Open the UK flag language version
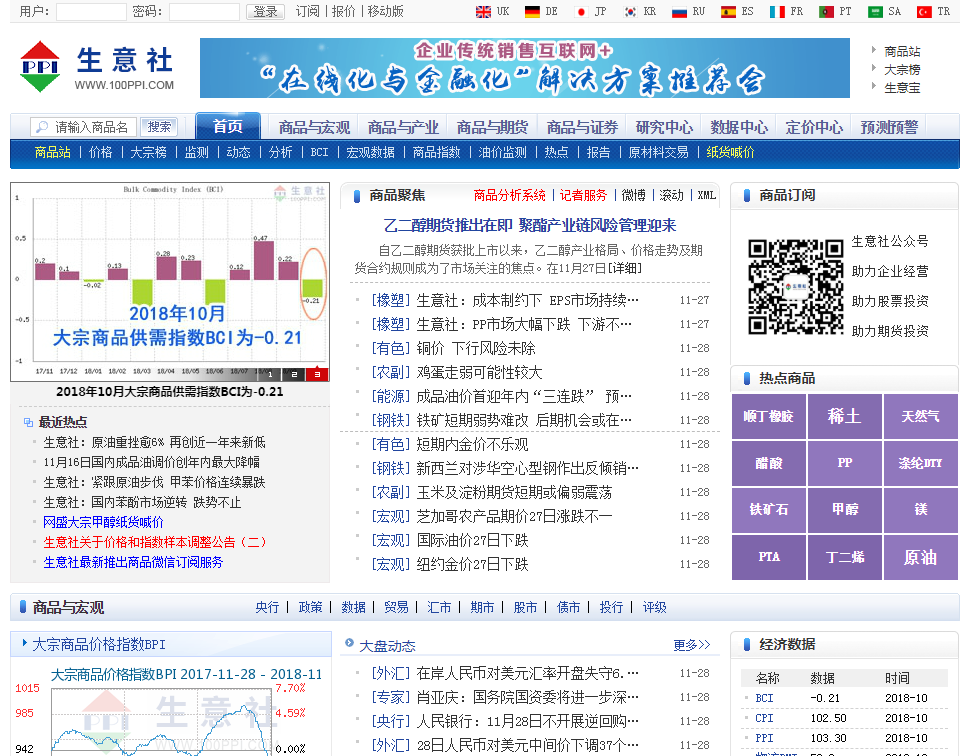The height and width of the screenshot is (756, 971). coord(492,11)
